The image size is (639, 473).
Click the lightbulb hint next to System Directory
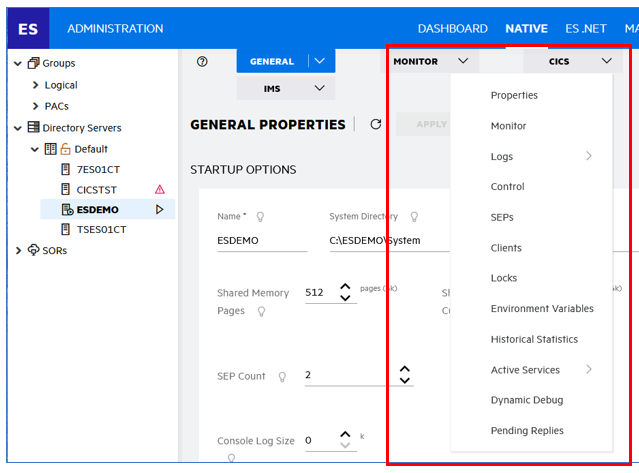tap(414, 217)
